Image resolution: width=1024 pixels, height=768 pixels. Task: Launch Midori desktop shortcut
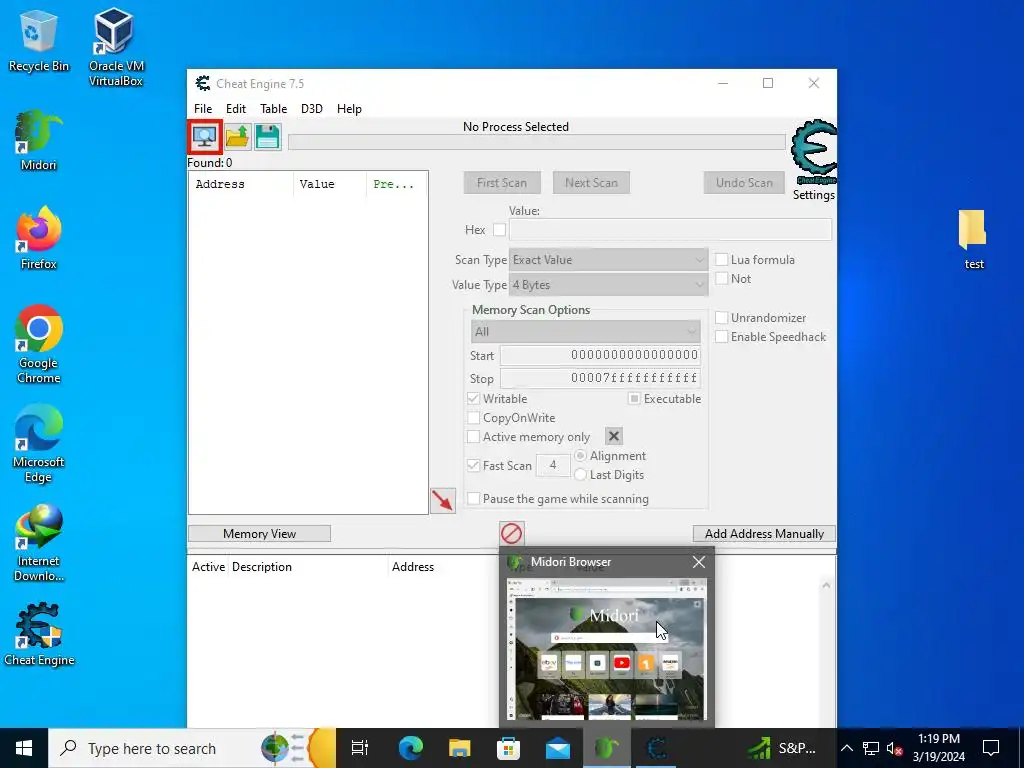coord(39,140)
